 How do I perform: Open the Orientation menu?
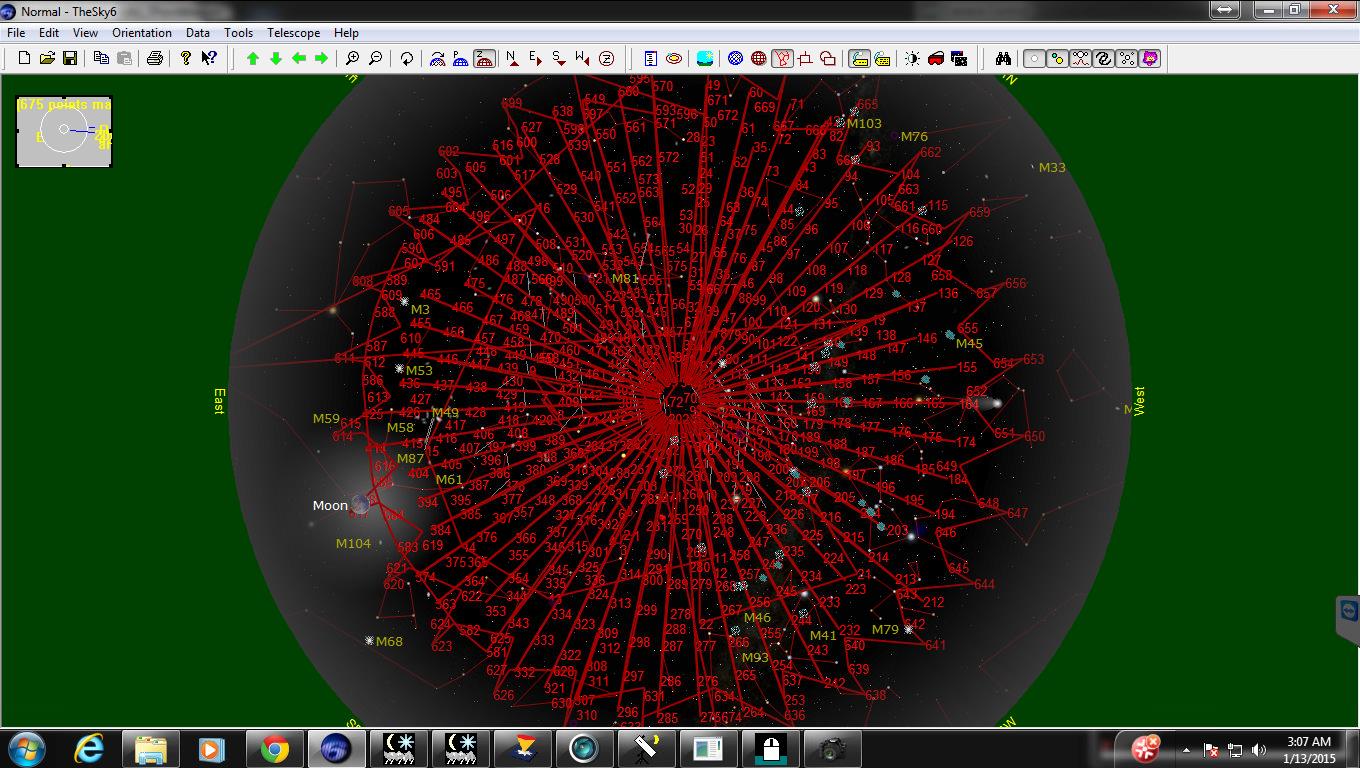[142, 32]
